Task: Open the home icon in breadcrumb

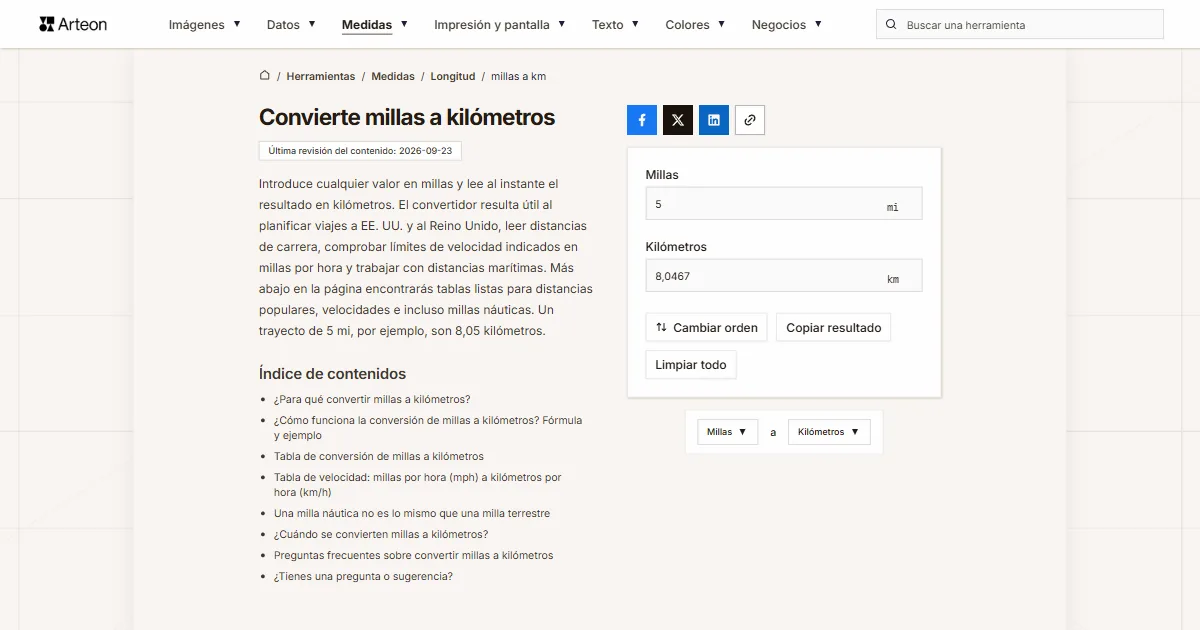Action: coord(265,75)
